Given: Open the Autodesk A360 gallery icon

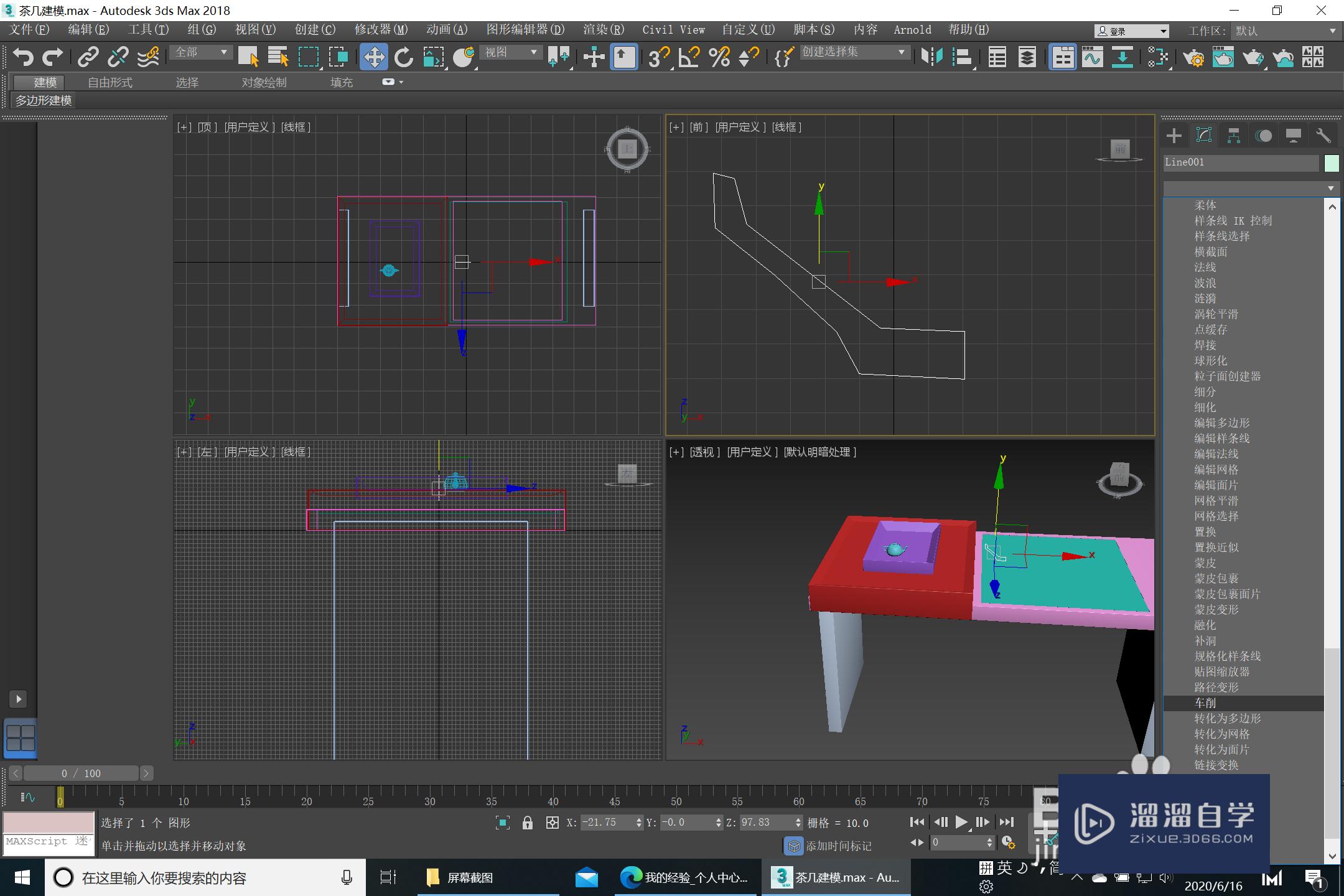Looking at the screenshot, I should click(1313, 57).
